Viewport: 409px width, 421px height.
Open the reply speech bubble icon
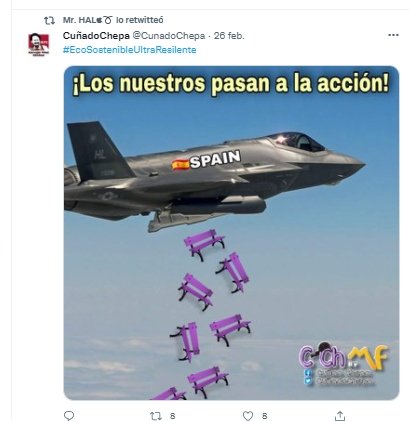(69, 416)
